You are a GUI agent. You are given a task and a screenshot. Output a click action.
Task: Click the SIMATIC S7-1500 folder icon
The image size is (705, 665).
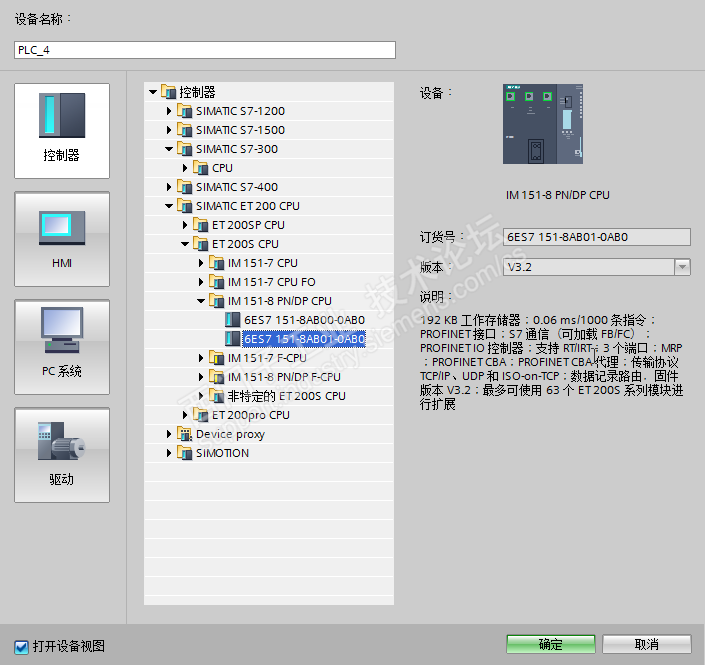[x=184, y=130]
